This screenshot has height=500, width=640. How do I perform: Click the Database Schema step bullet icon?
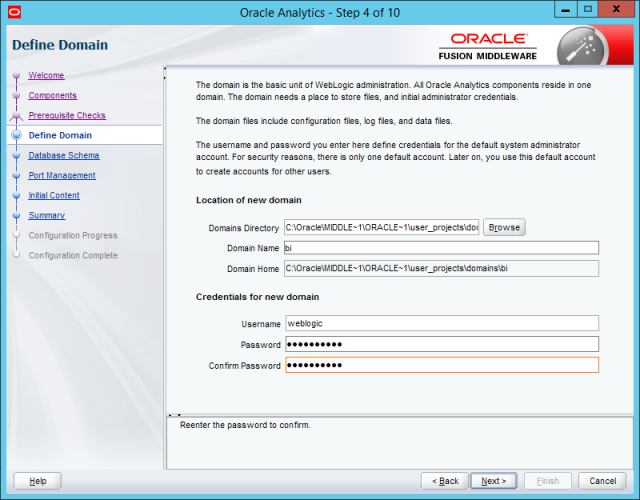click(16, 156)
